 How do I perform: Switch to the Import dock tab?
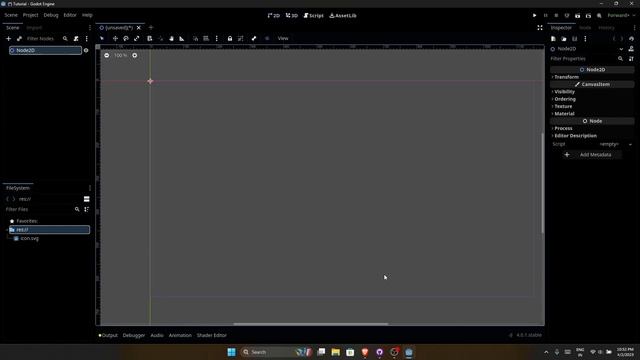(34, 28)
